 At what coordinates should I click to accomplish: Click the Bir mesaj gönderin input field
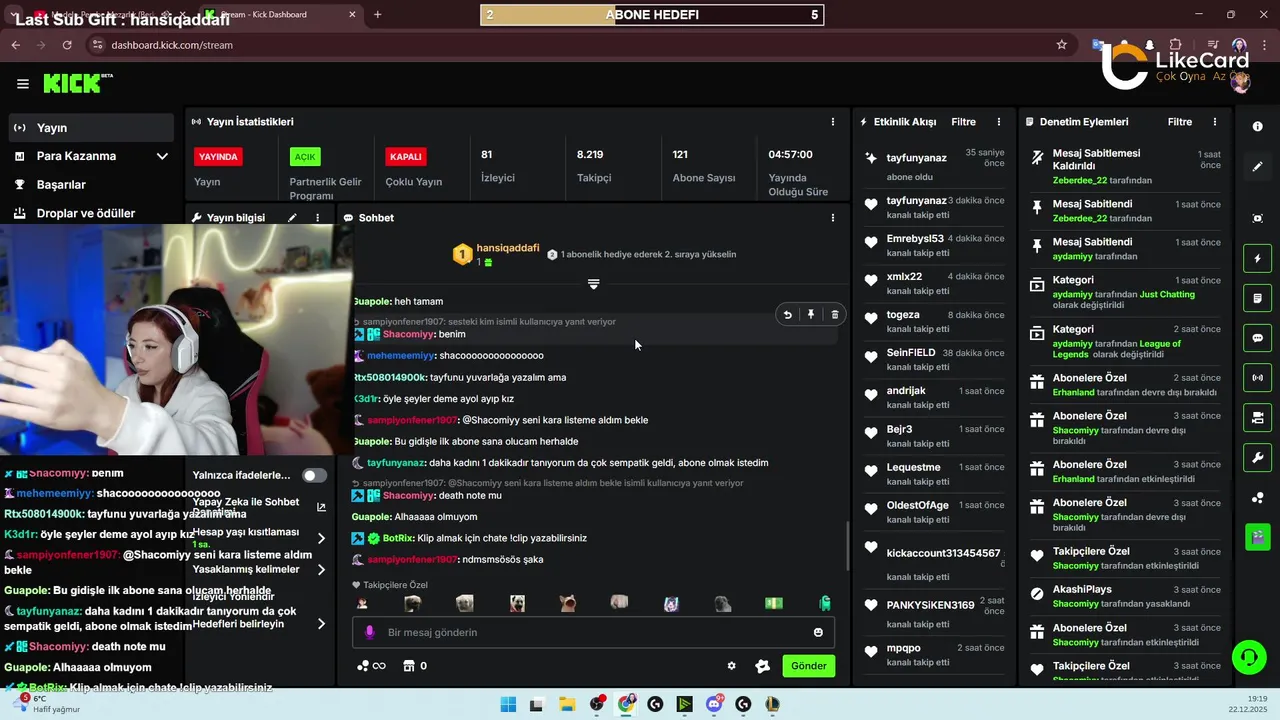click(x=593, y=632)
